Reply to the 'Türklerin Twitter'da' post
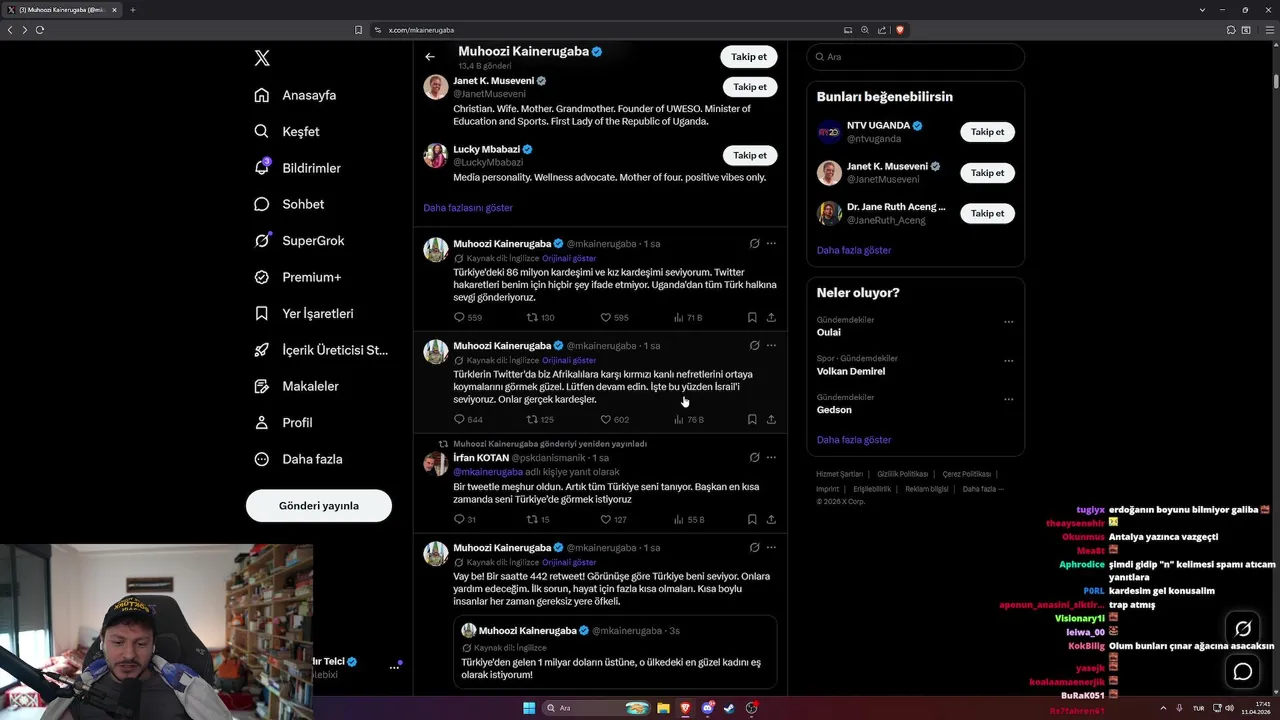The height and width of the screenshot is (720, 1280). click(459, 420)
